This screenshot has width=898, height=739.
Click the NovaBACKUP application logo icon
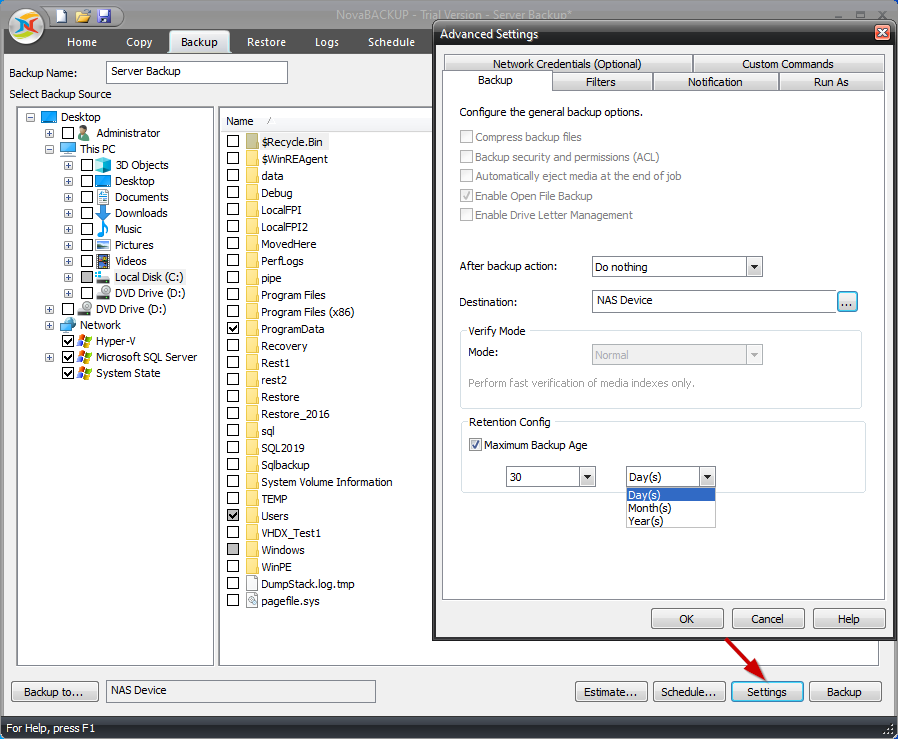point(25,27)
